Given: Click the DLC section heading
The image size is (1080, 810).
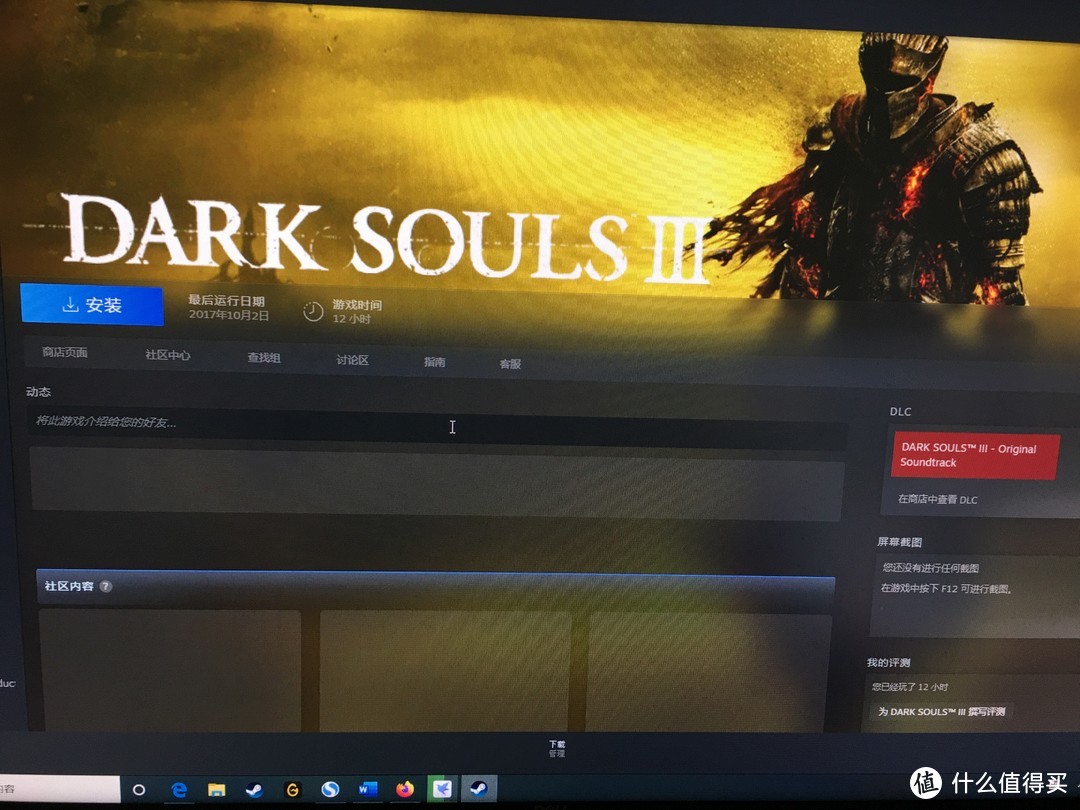Looking at the screenshot, I should click(900, 412).
